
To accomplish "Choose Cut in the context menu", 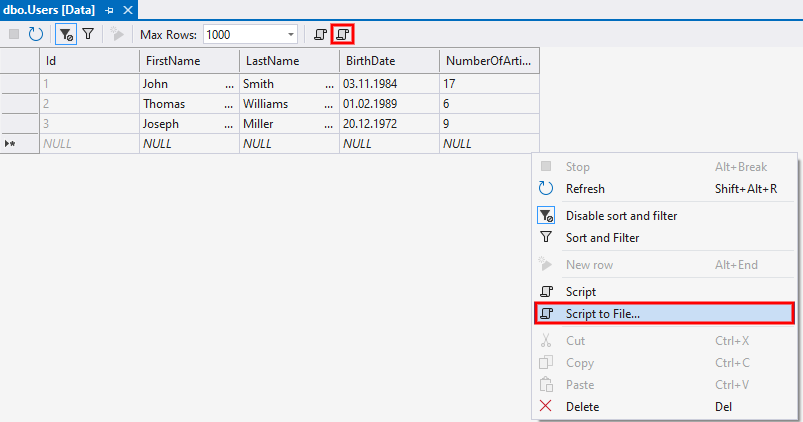I will (664, 341).
